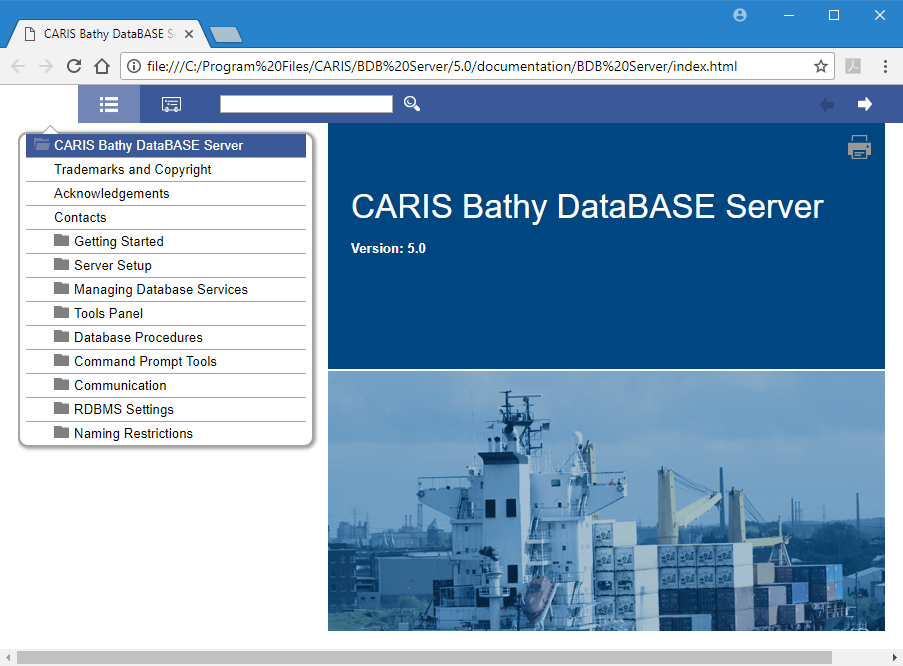Click the search magnifier icon
Image resolution: width=903 pixels, height=666 pixels.
(x=412, y=104)
